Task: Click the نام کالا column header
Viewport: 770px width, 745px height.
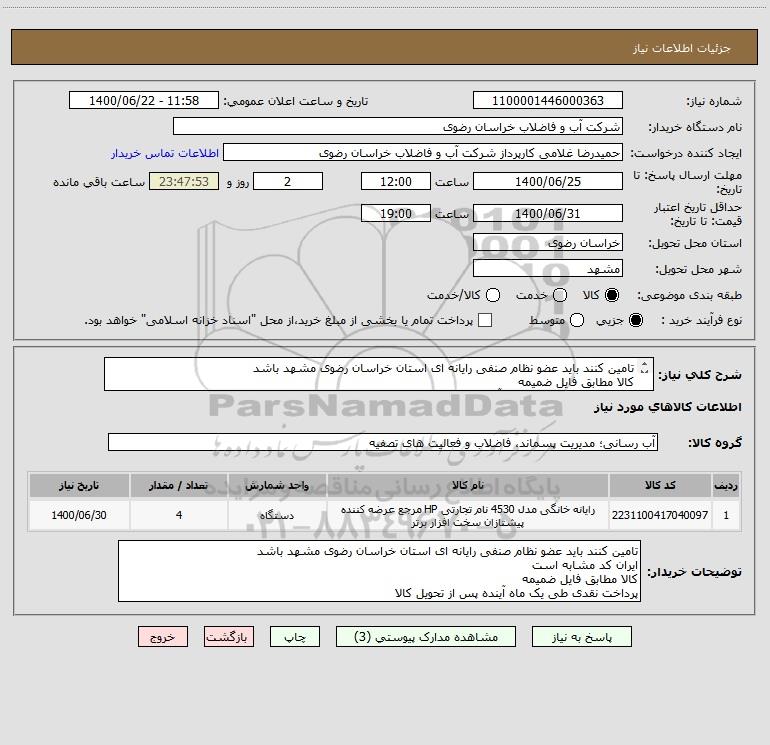Action: (468, 485)
